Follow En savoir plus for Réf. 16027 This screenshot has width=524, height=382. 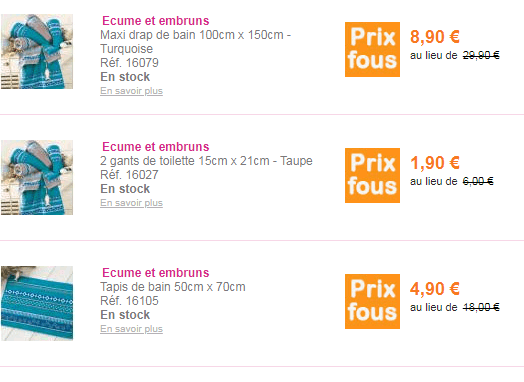coord(131,203)
